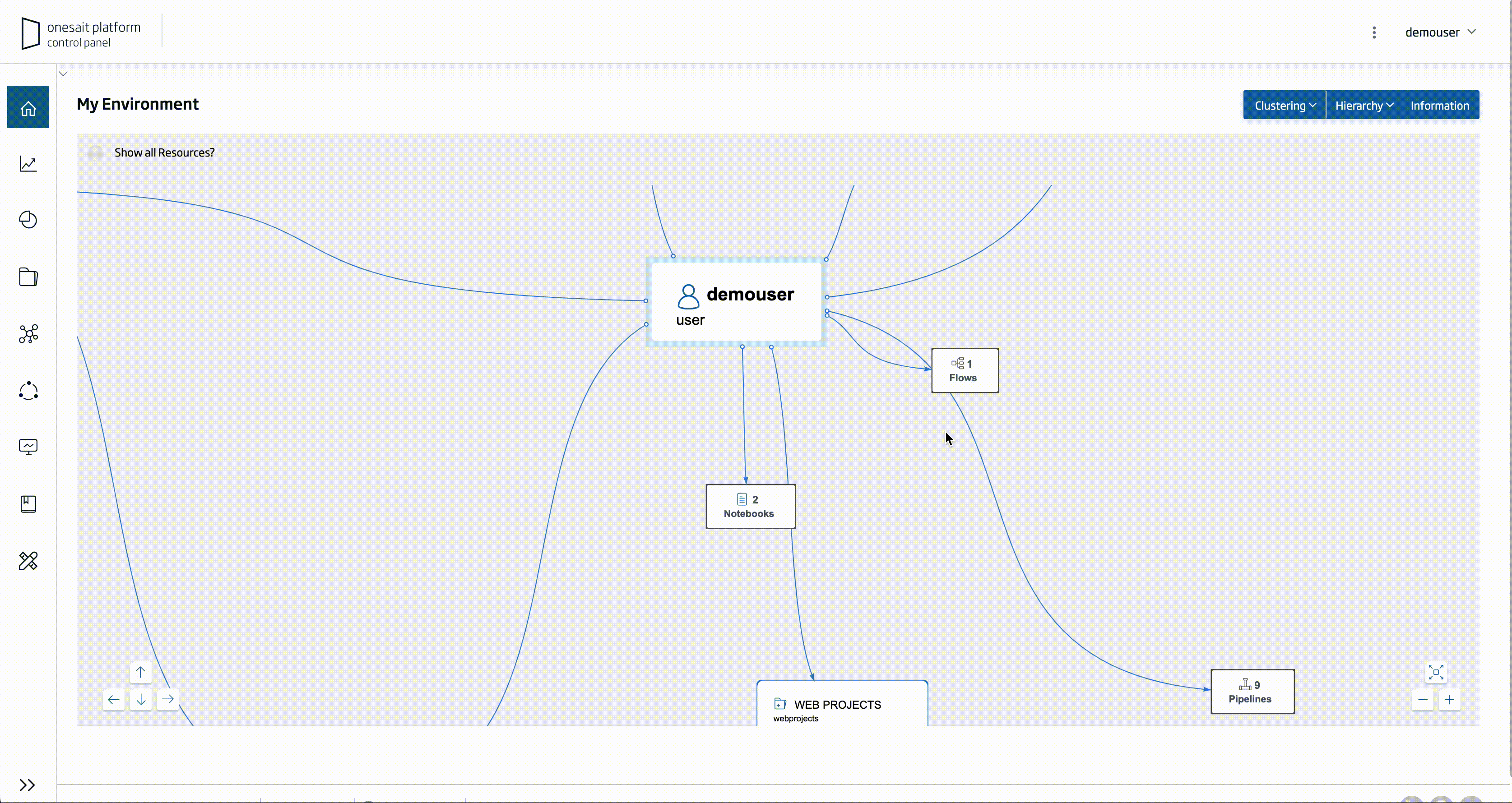This screenshot has width=1512, height=803.
Task: Expand the sidebar with double chevron
Action: [27, 785]
